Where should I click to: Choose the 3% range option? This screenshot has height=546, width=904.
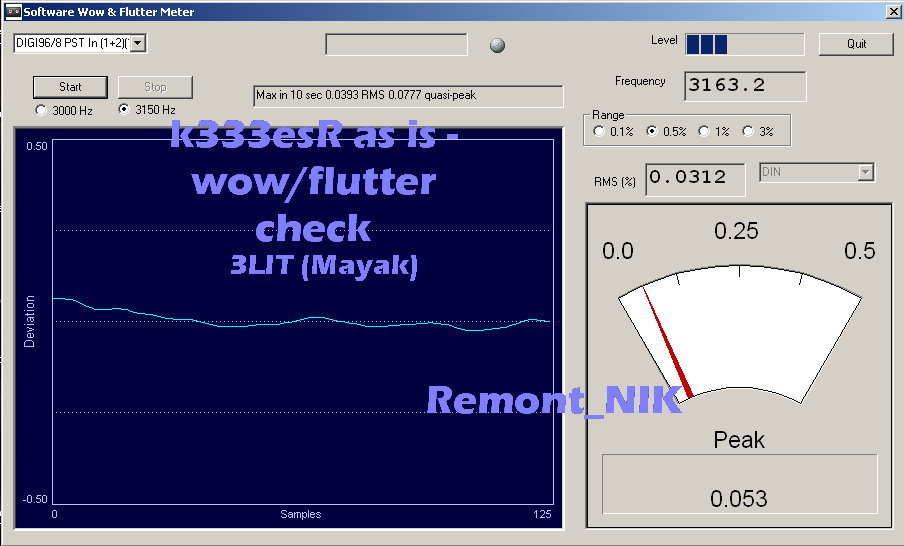(748, 131)
